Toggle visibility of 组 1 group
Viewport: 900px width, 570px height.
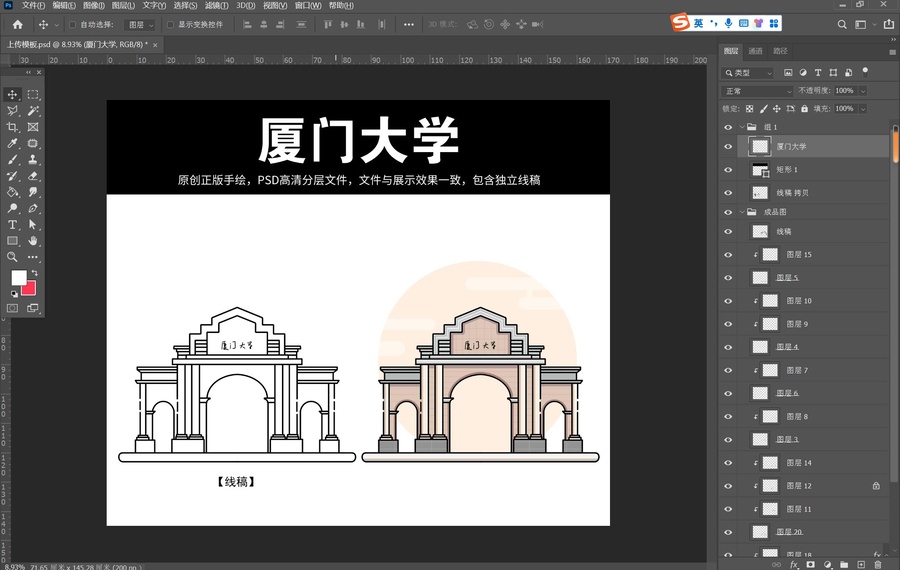728,127
